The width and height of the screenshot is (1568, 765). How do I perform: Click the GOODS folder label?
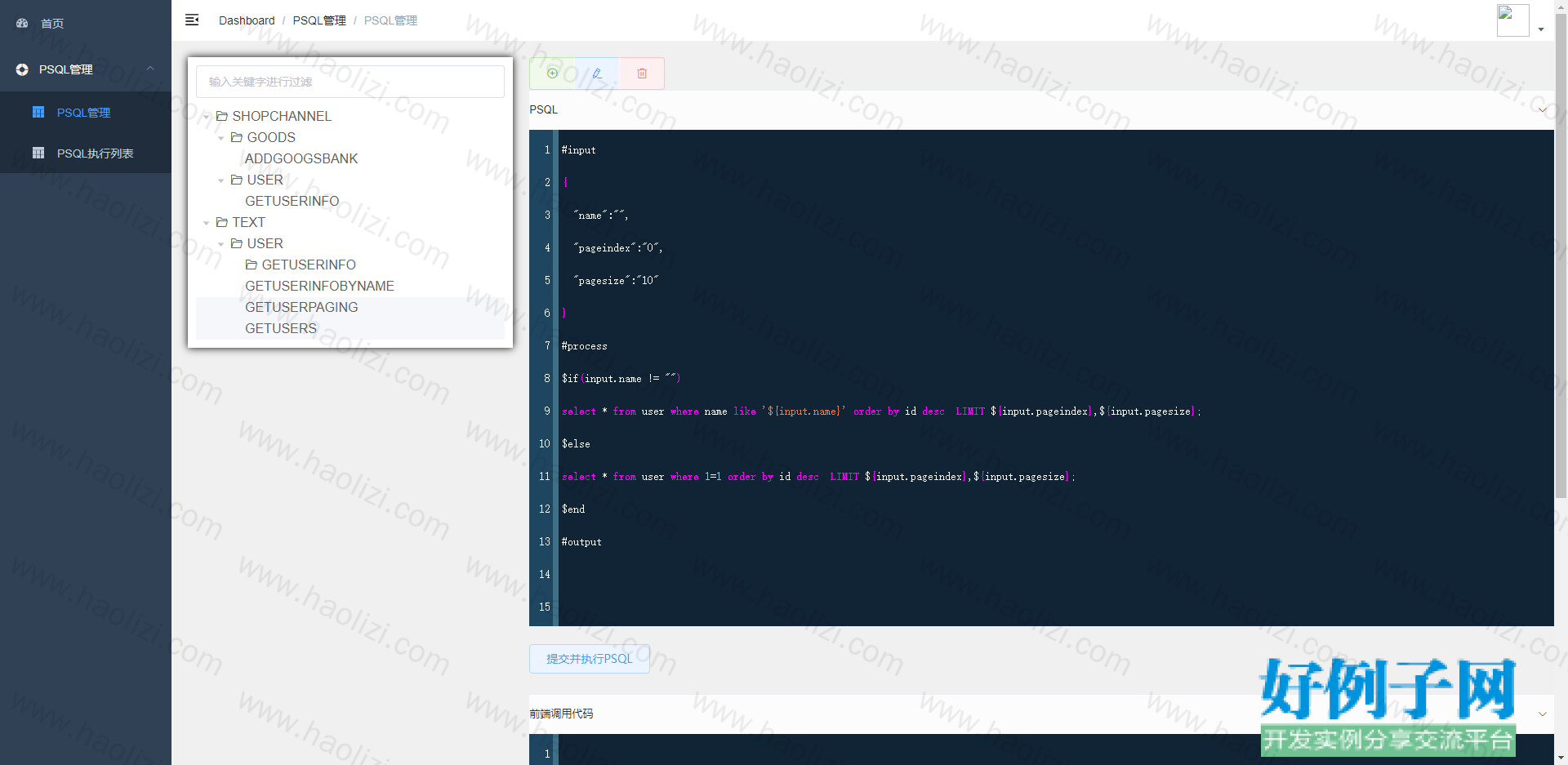(x=271, y=137)
